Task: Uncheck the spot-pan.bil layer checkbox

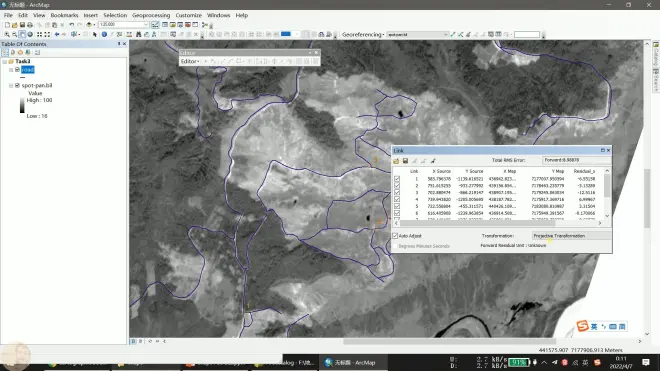Action: tap(17, 85)
